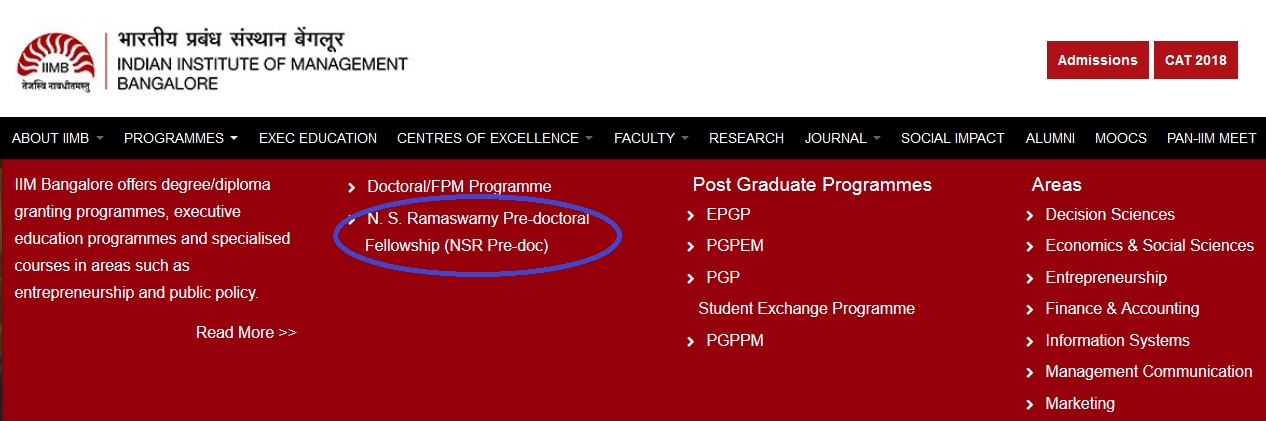Expand the ABOUT IIMB dropdown menu
The image size is (1266, 421).
57,138
